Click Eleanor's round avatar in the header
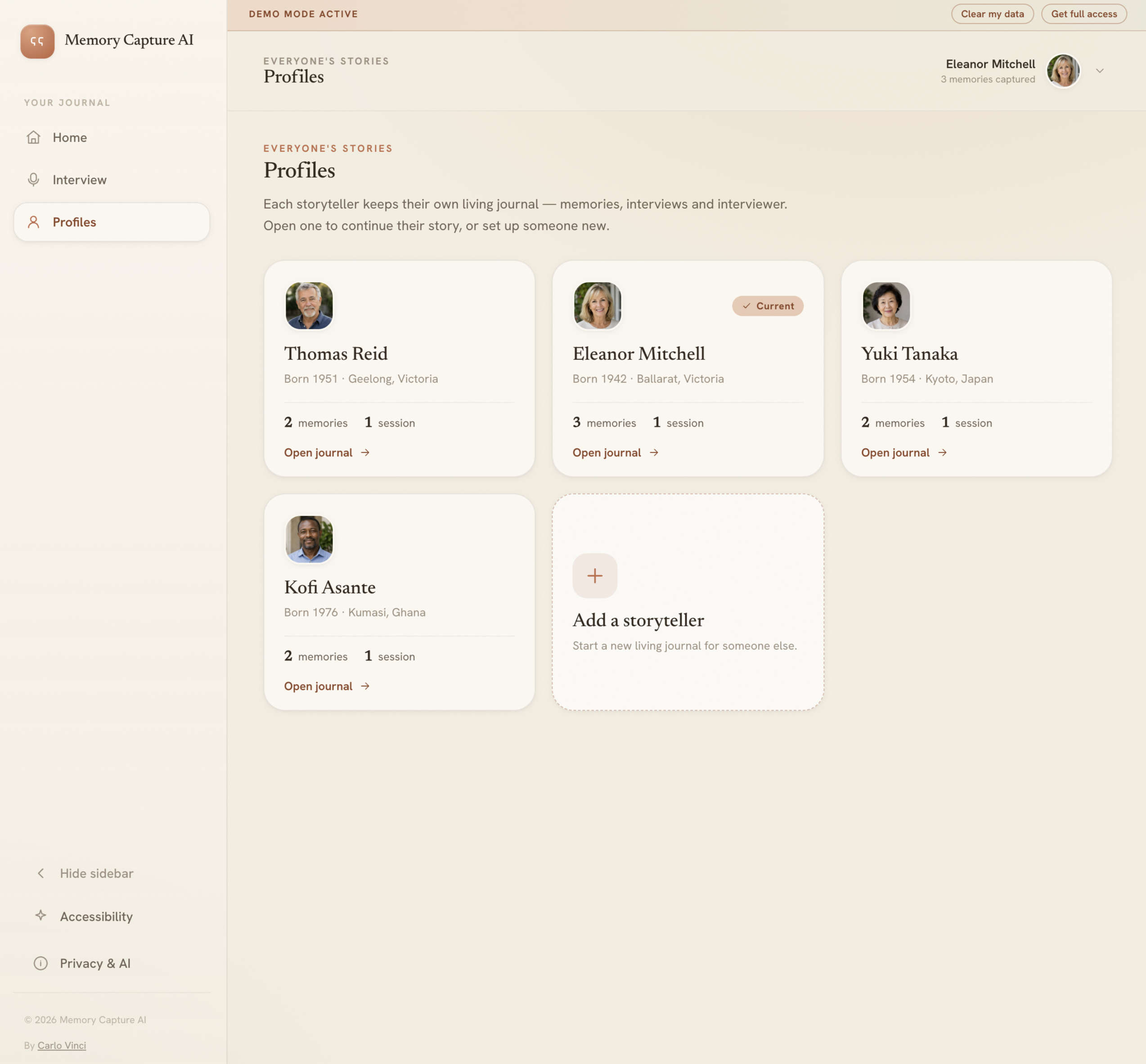Viewport: 1146px width, 1064px height. click(x=1063, y=71)
